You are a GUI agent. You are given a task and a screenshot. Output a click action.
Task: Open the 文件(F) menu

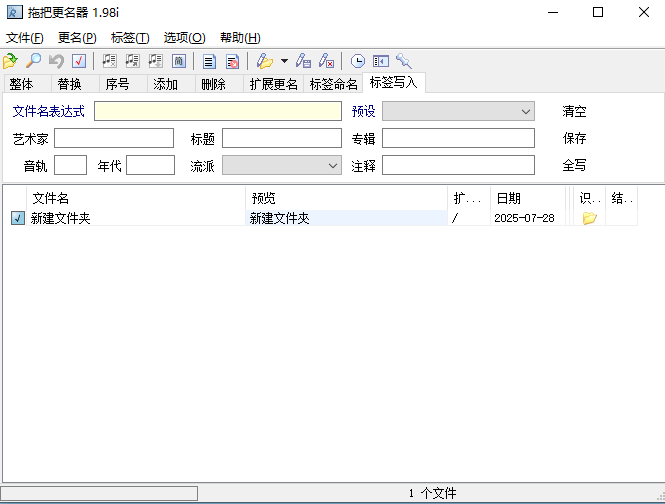coord(25,38)
